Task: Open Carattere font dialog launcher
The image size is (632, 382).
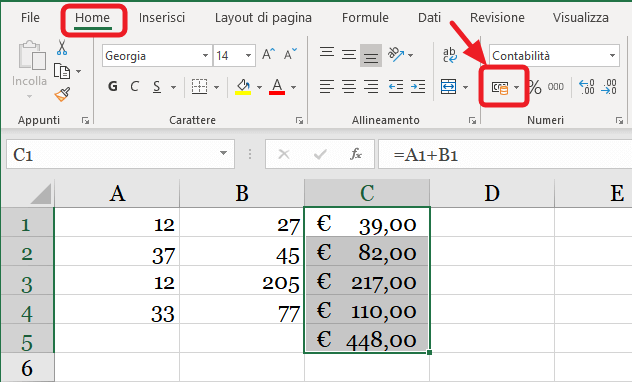Action: click(x=299, y=120)
